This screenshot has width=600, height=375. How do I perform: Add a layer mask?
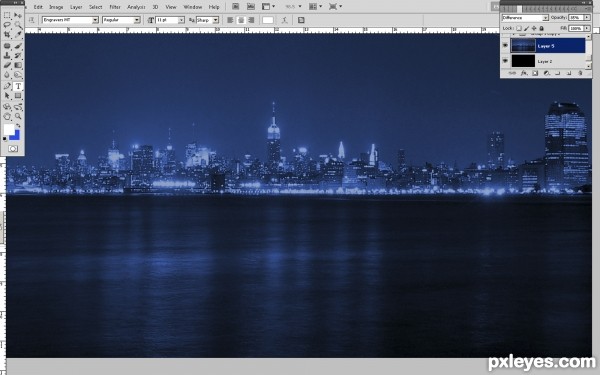[x=535, y=73]
